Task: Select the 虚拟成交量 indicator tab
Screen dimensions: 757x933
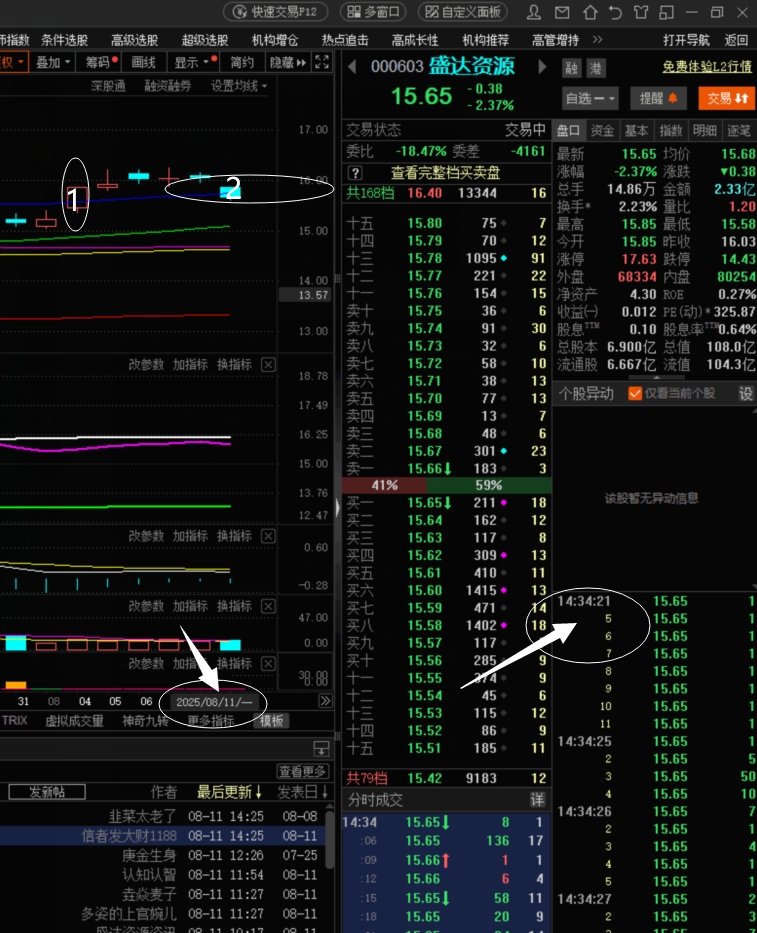Action: click(x=74, y=721)
